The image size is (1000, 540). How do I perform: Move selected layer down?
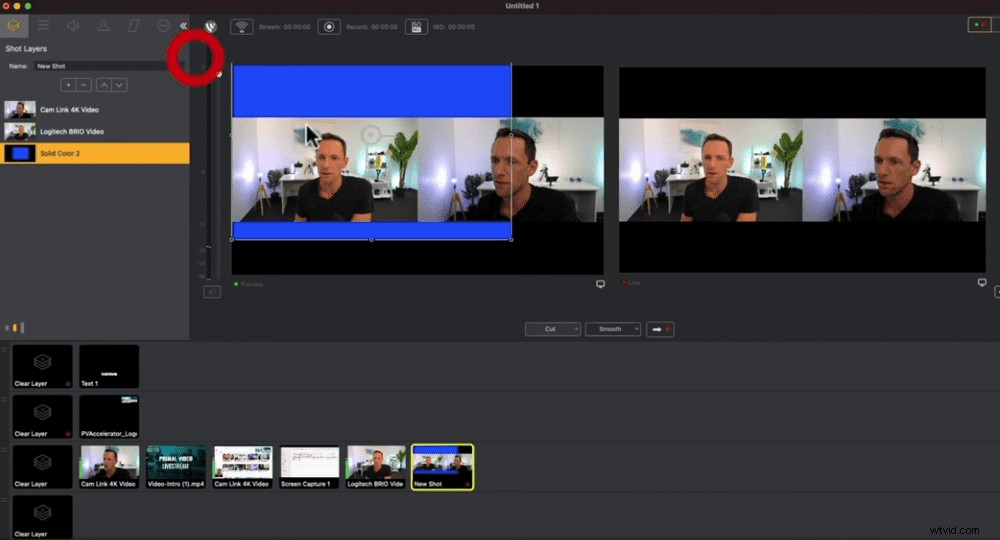(x=119, y=85)
